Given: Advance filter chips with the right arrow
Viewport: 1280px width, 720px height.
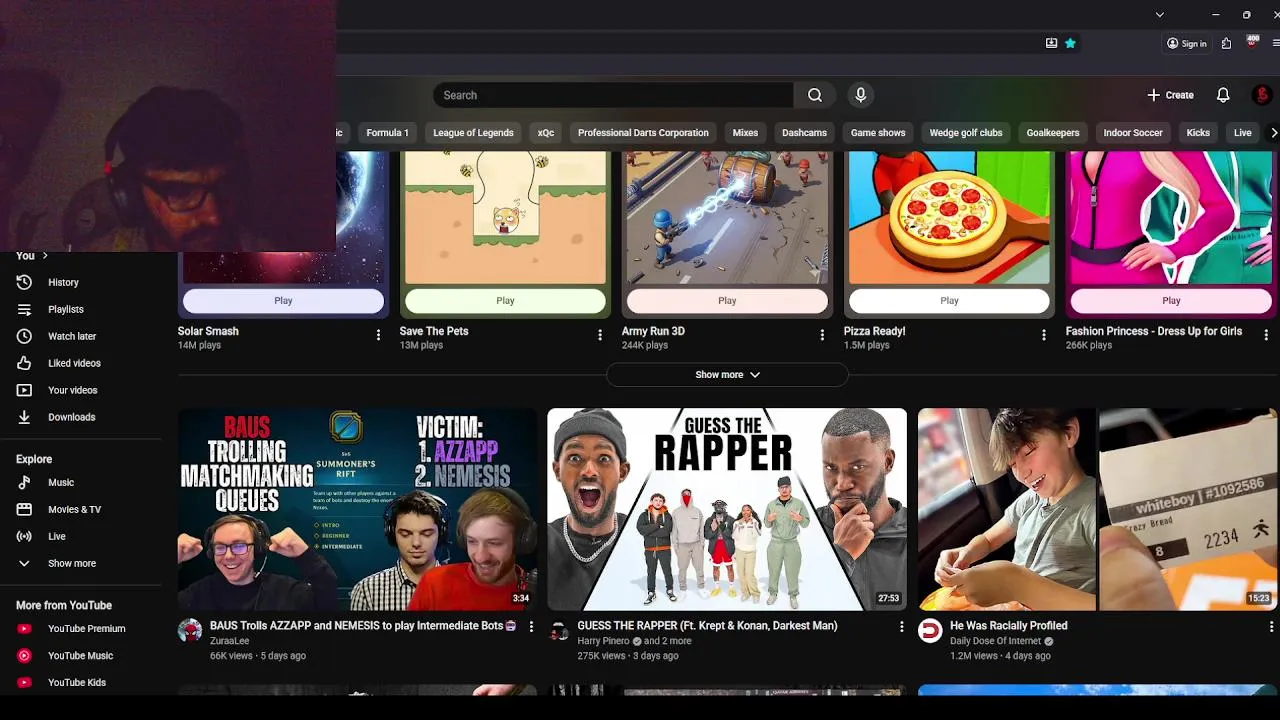Looking at the screenshot, I should tap(1273, 133).
